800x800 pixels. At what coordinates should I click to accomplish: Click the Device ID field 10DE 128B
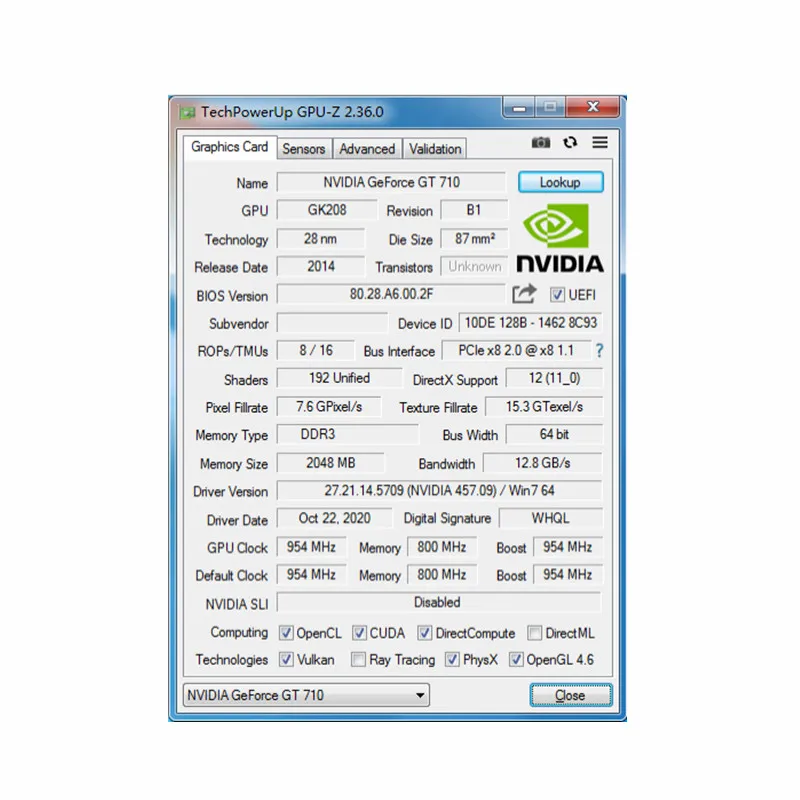531,323
